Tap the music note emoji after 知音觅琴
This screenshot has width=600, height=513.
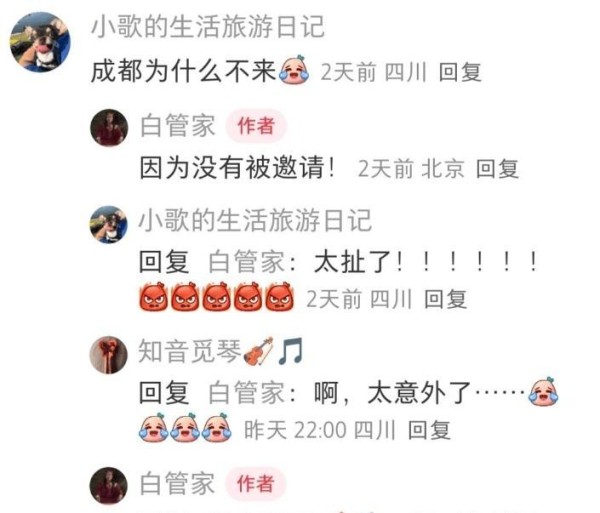point(290,351)
